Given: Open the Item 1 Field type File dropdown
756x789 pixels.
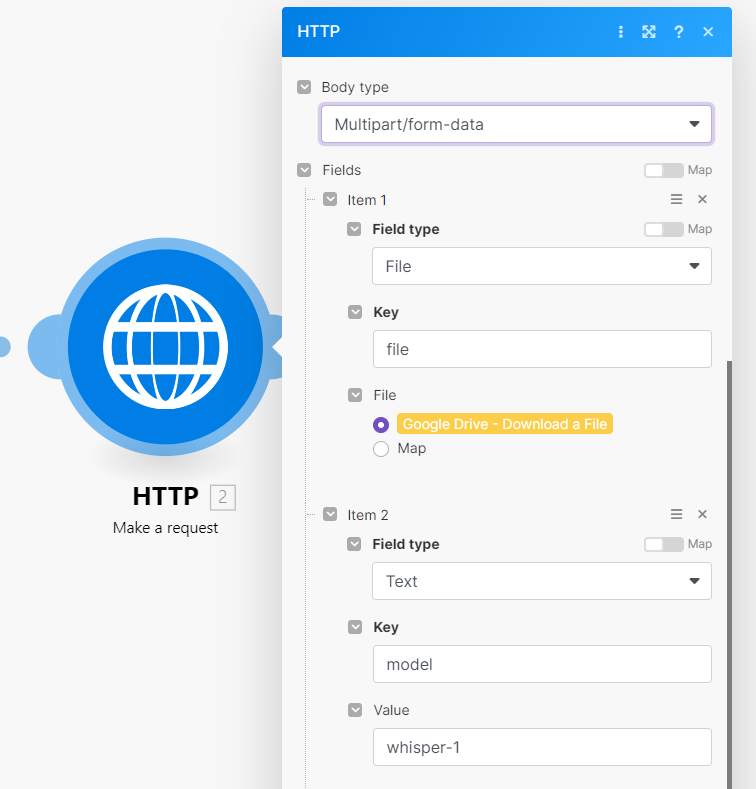Looking at the screenshot, I should 542,266.
